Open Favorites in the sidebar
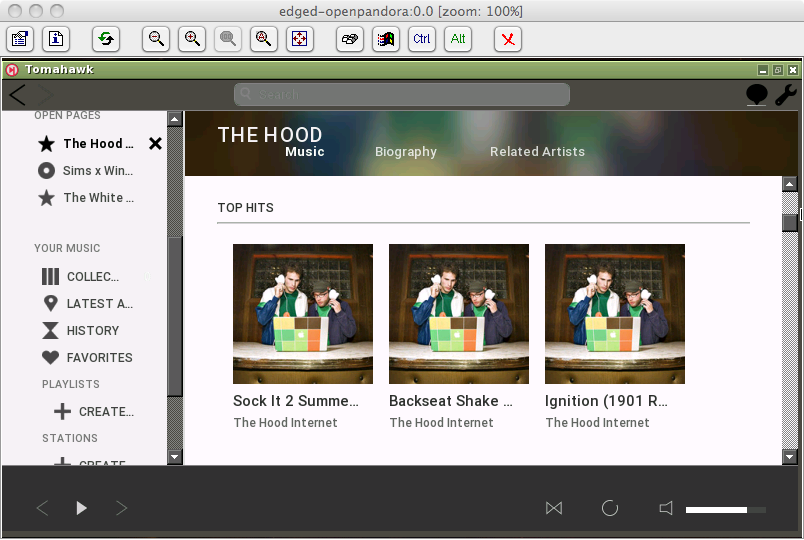Screen dimensions: 804x540 pos(98,358)
